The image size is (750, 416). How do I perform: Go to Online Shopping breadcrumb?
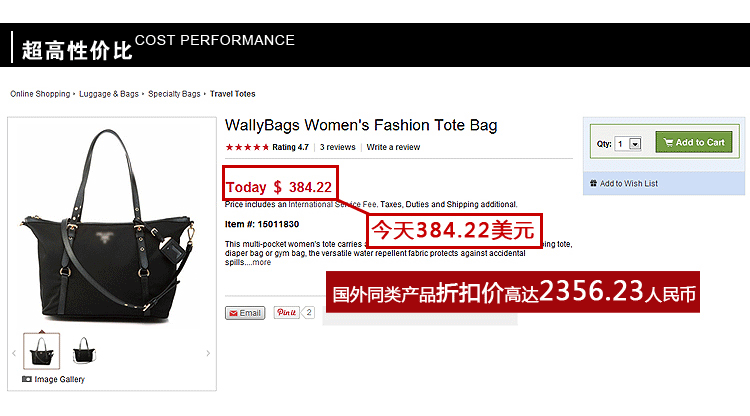click(x=40, y=94)
